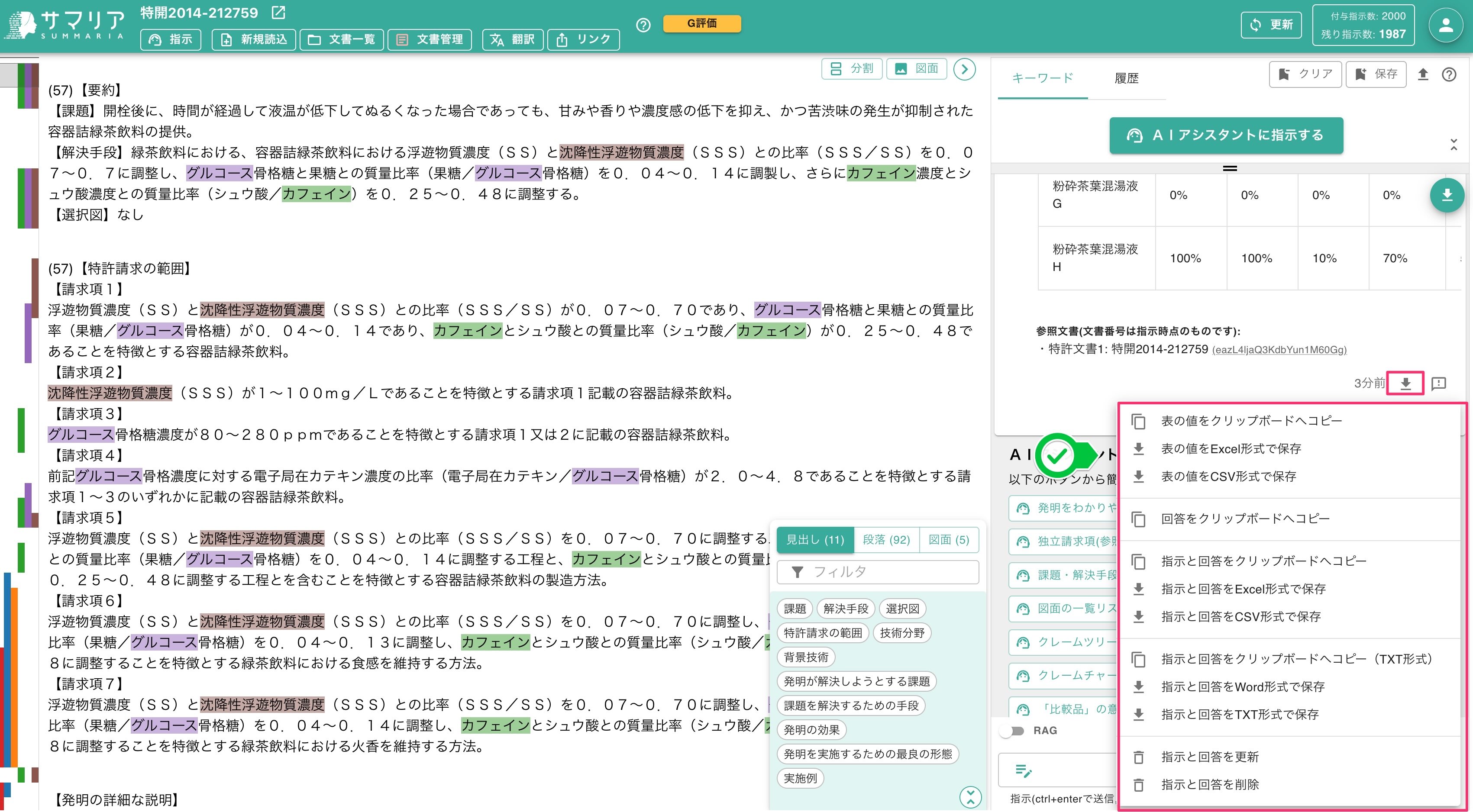Click AIアシスタントに指示する button

pos(1226,135)
